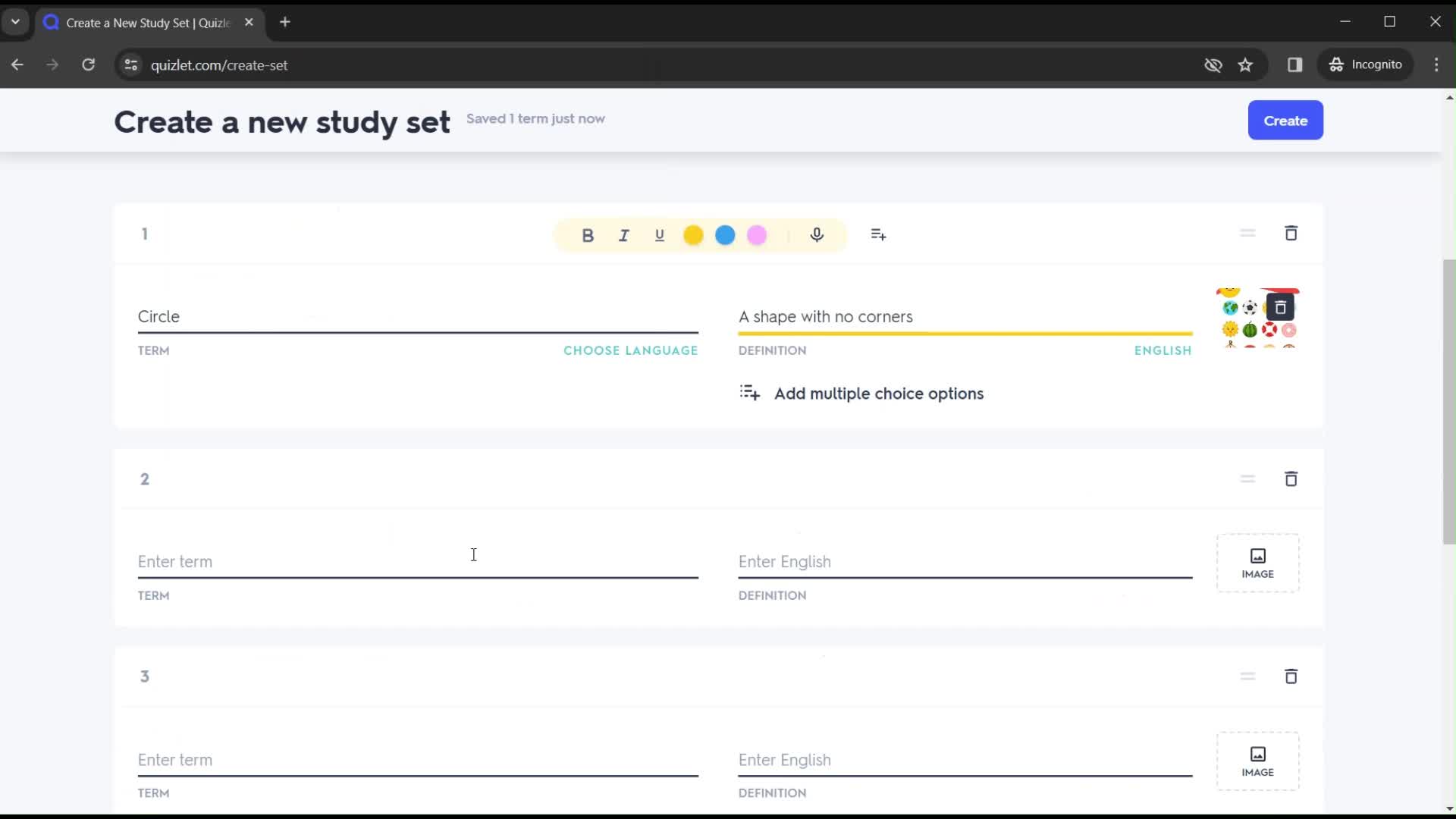Select the blue color highlight swatch
The height and width of the screenshot is (819, 1456).
[x=725, y=234]
